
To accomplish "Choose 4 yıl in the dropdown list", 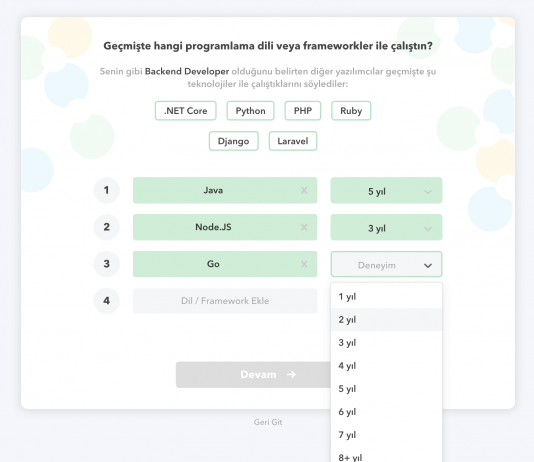I will coord(386,366).
